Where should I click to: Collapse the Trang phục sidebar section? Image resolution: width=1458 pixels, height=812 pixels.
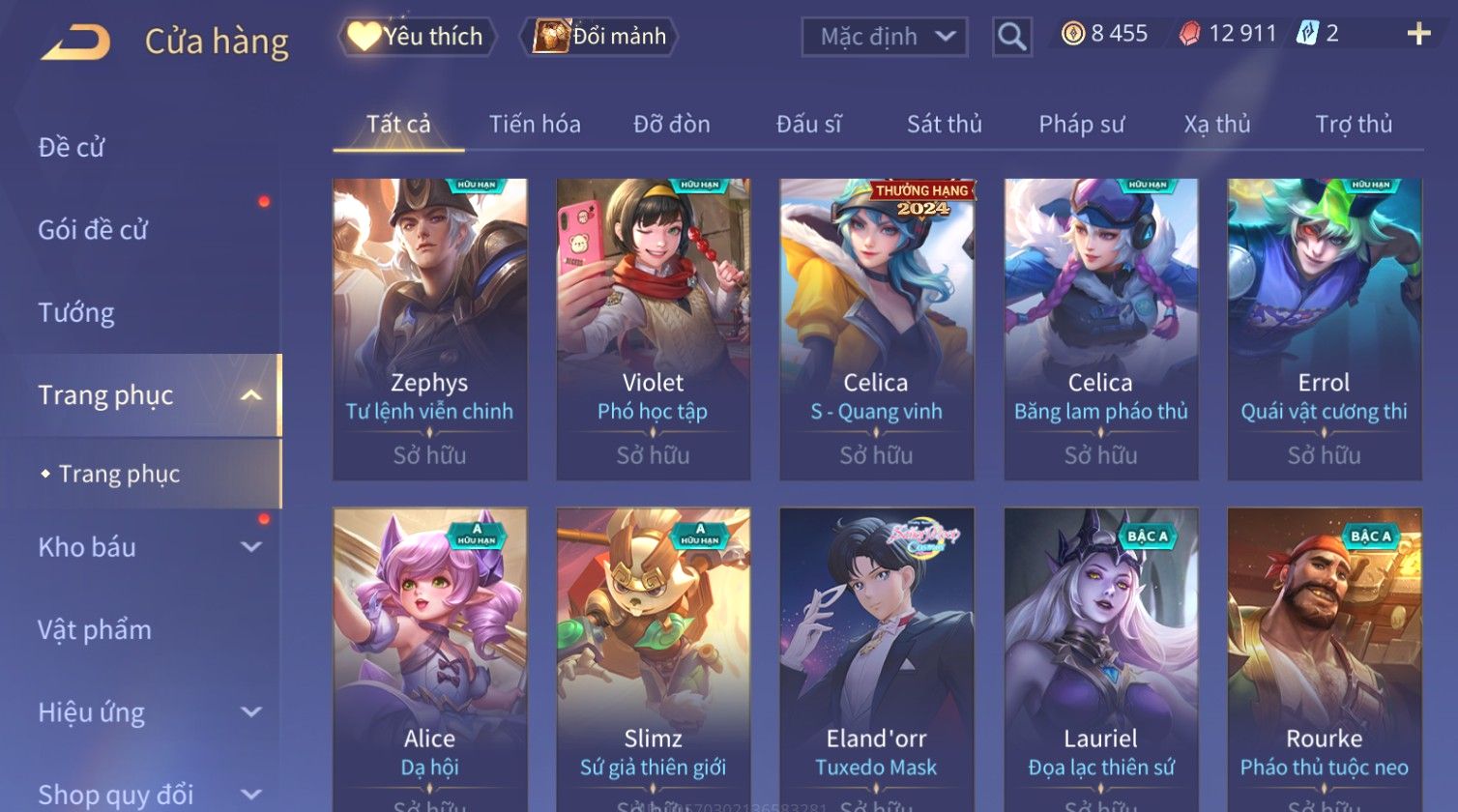pyautogui.click(x=251, y=395)
